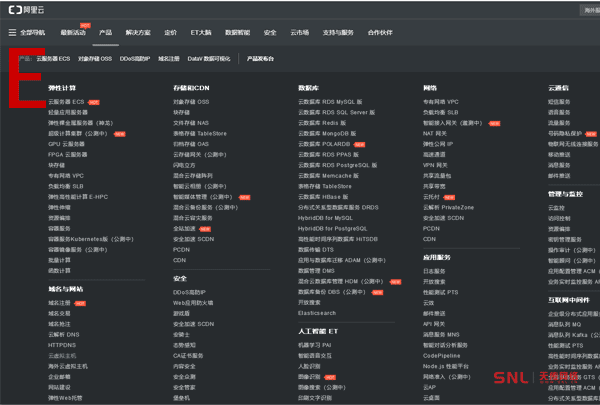The width and height of the screenshot is (600, 405).
Task: Open 态势感知 link
Action: [184, 345]
